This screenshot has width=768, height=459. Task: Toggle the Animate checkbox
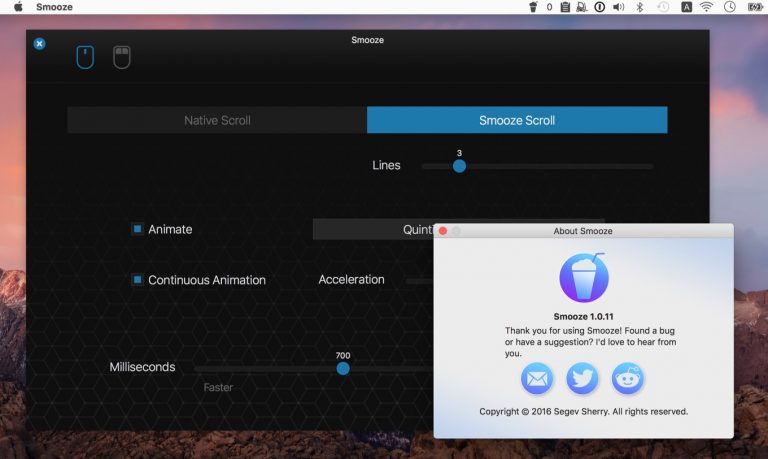pyautogui.click(x=138, y=229)
